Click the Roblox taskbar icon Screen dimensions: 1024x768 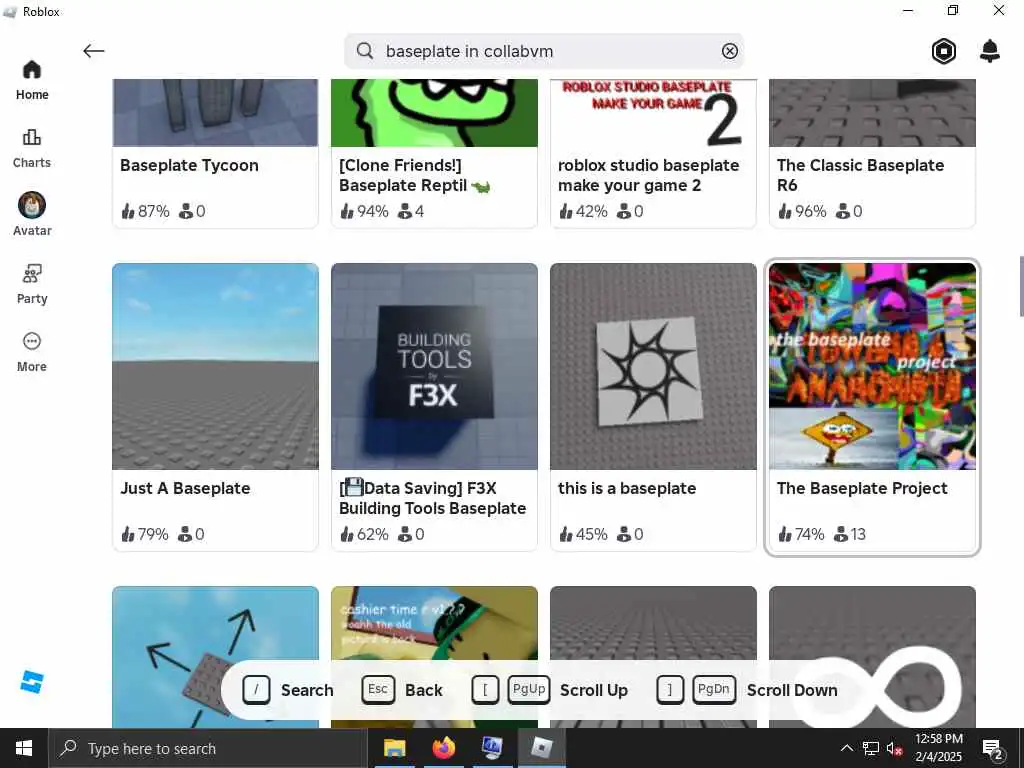[541, 748]
